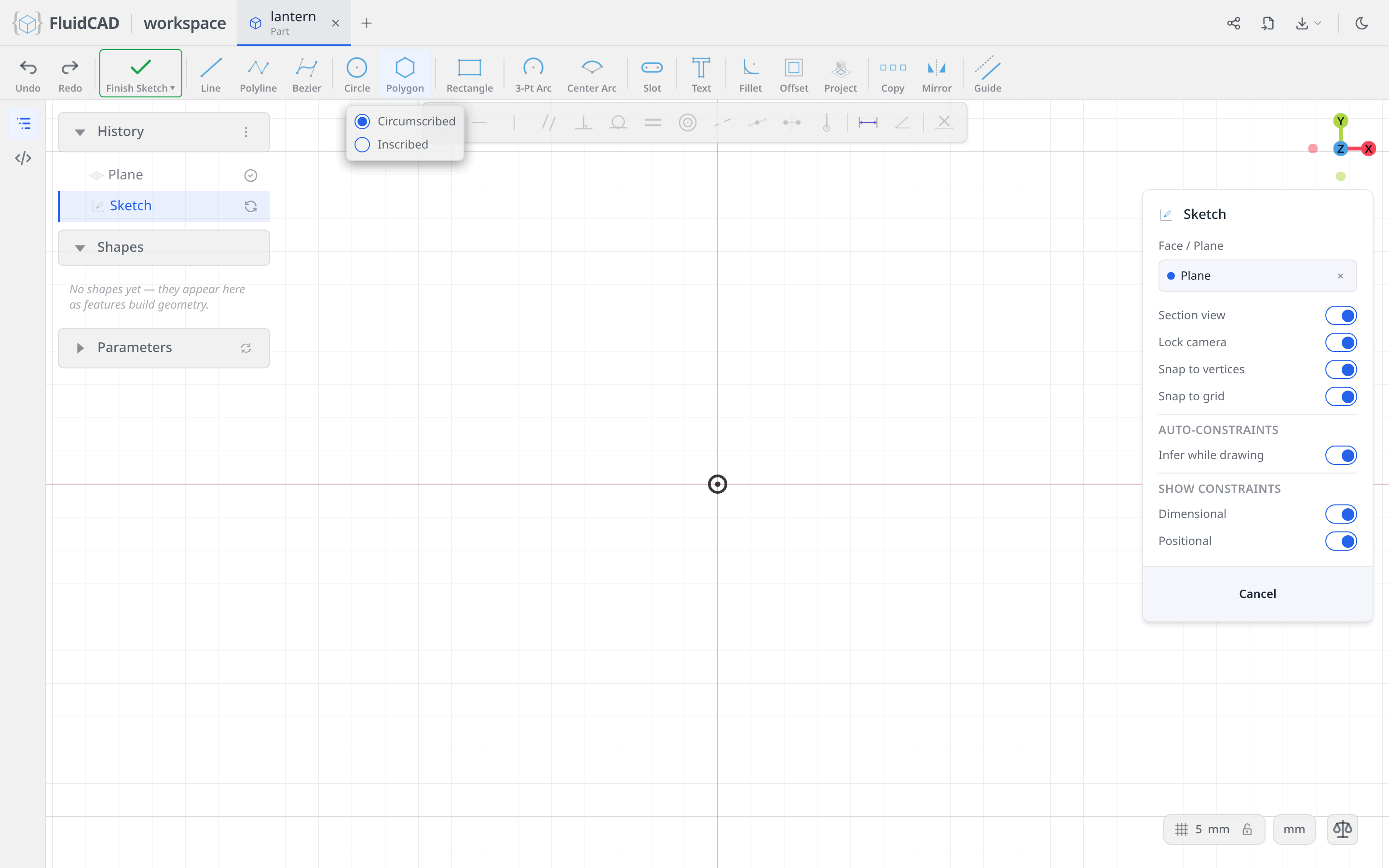The height and width of the screenshot is (868, 1389).
Task: Open the 5 mm grid size control
Action: [x=1213, y=829]
